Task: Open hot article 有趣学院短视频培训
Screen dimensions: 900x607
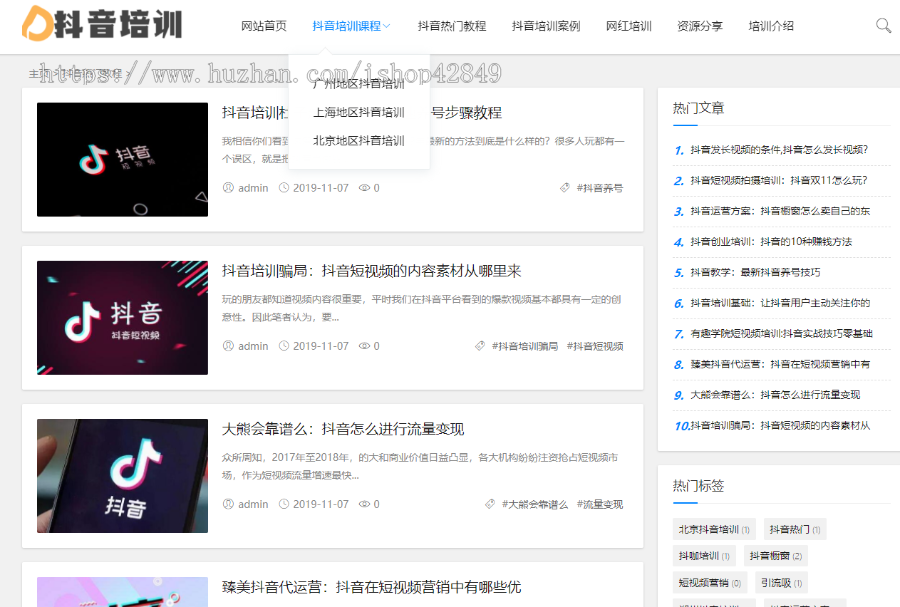Action: [x=781, y=333]
